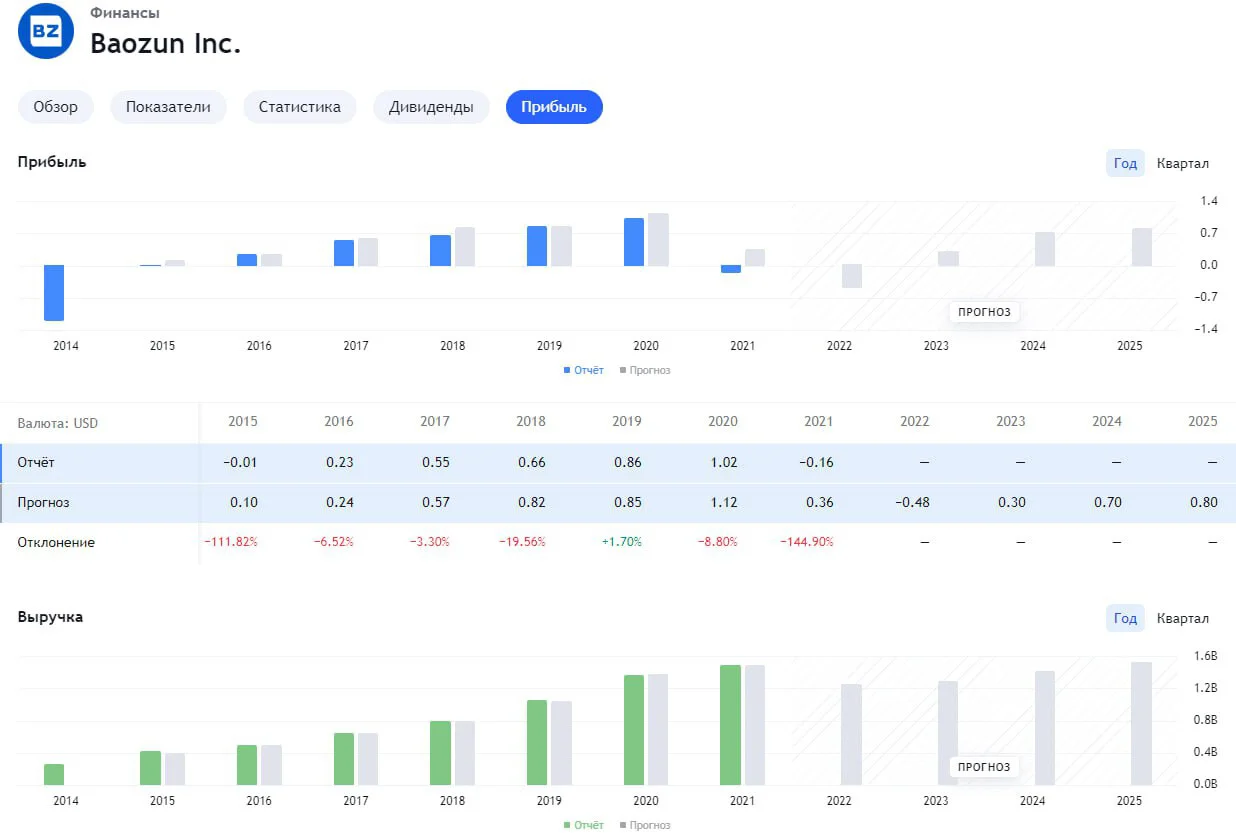This screenshot has width=1236, height=833.
Task: Click the gray 2022 earnings forecast bar
Action: pyautogui.click(x=852, y=276)
